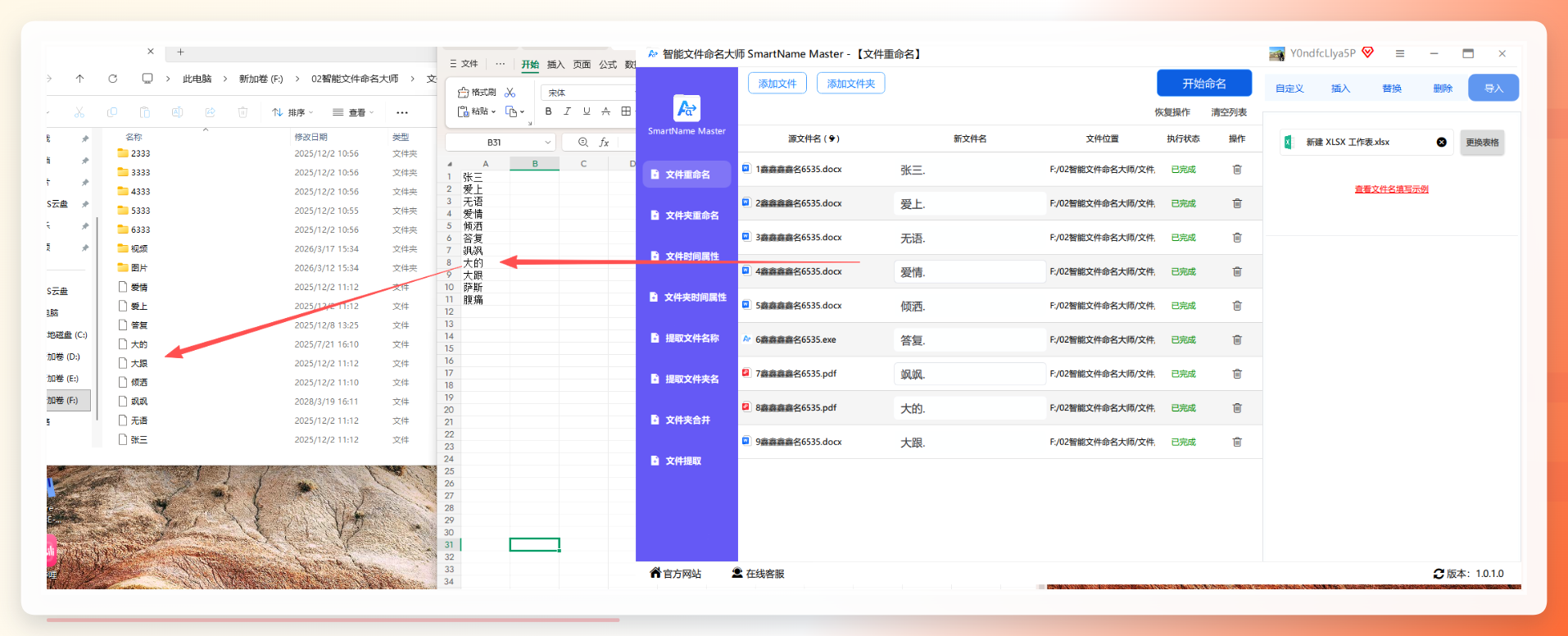The image size is (1568, 636).
Task: Delete row 9鑫鑫鑫鑫名6535.docx with trash icon
Action: [1237, 442]
